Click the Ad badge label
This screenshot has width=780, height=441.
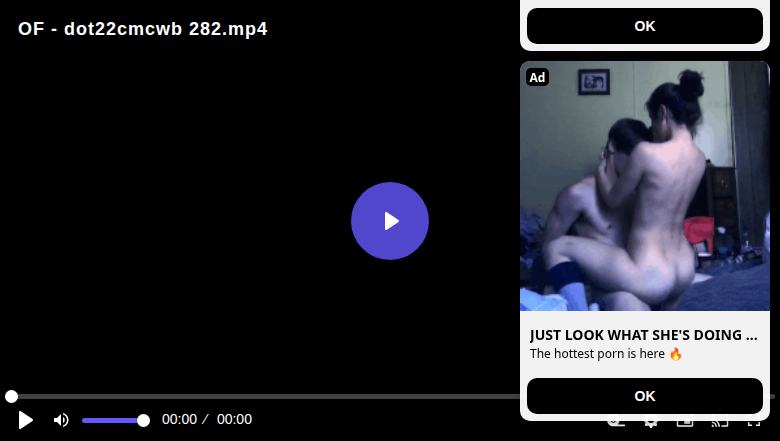coord(537,77)
